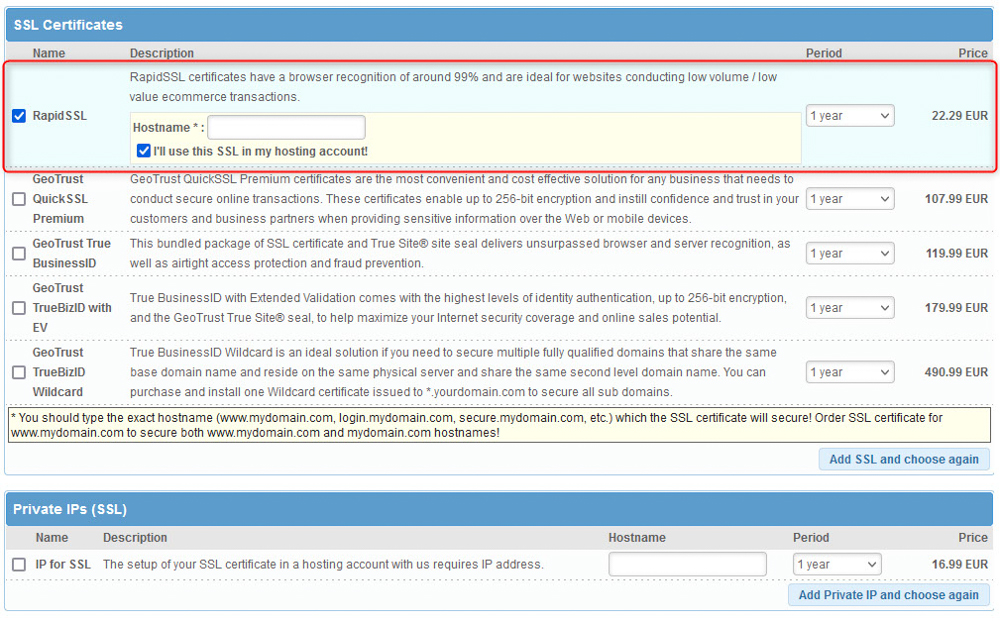This screenshot has width=1000, height=622.
Task: Click 'Add SSL and choose again' button
Action: point(904,459)
